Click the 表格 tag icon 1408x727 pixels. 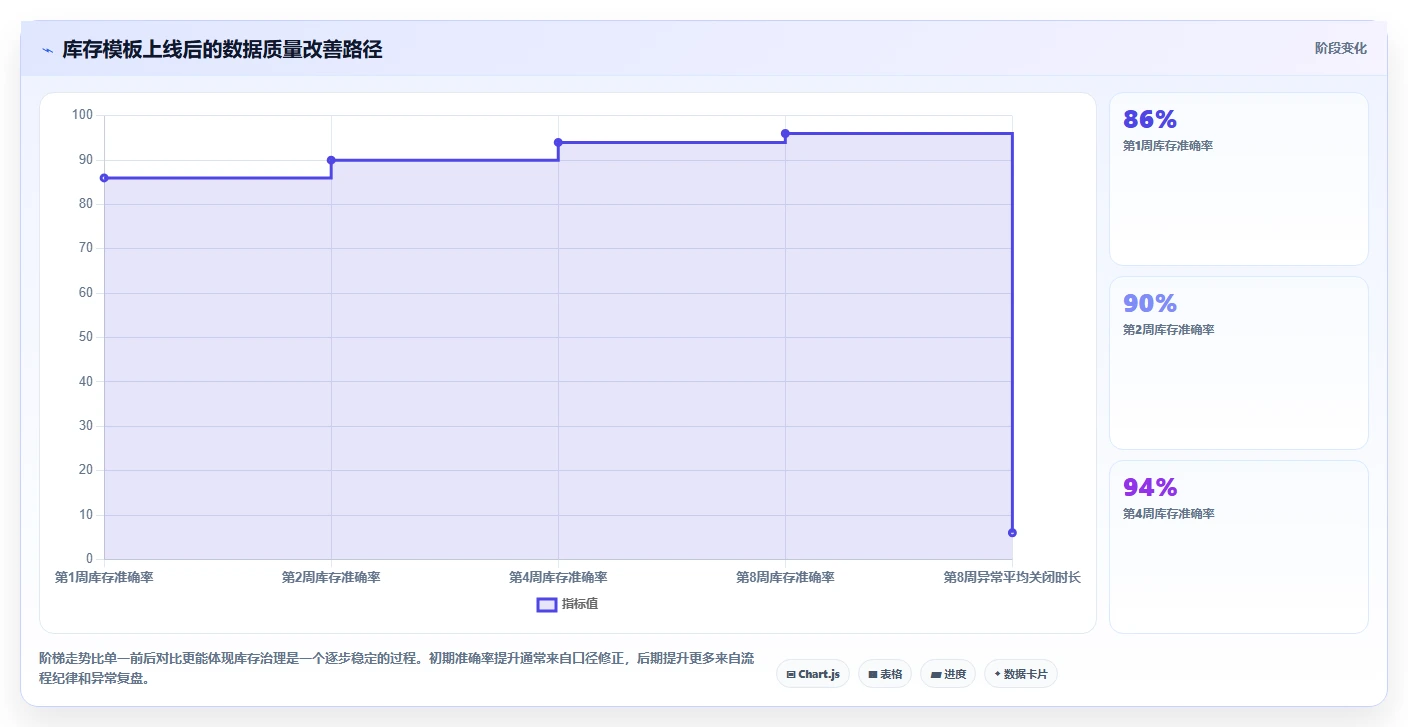(x=873, y=675)
